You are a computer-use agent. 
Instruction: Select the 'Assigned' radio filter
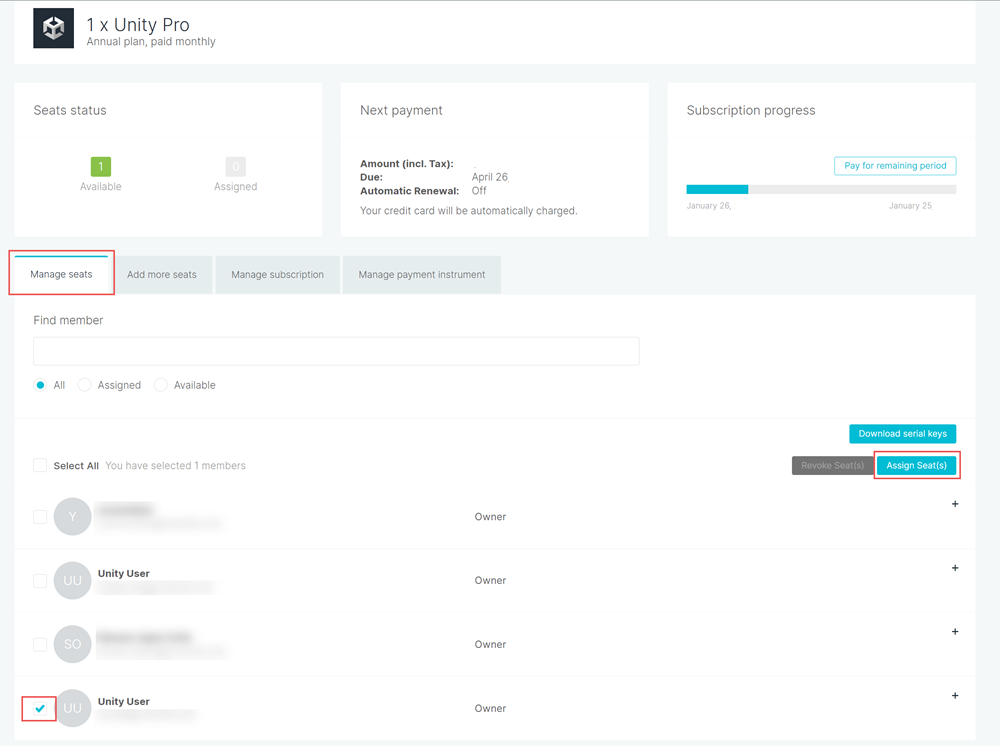pos(85,385)
